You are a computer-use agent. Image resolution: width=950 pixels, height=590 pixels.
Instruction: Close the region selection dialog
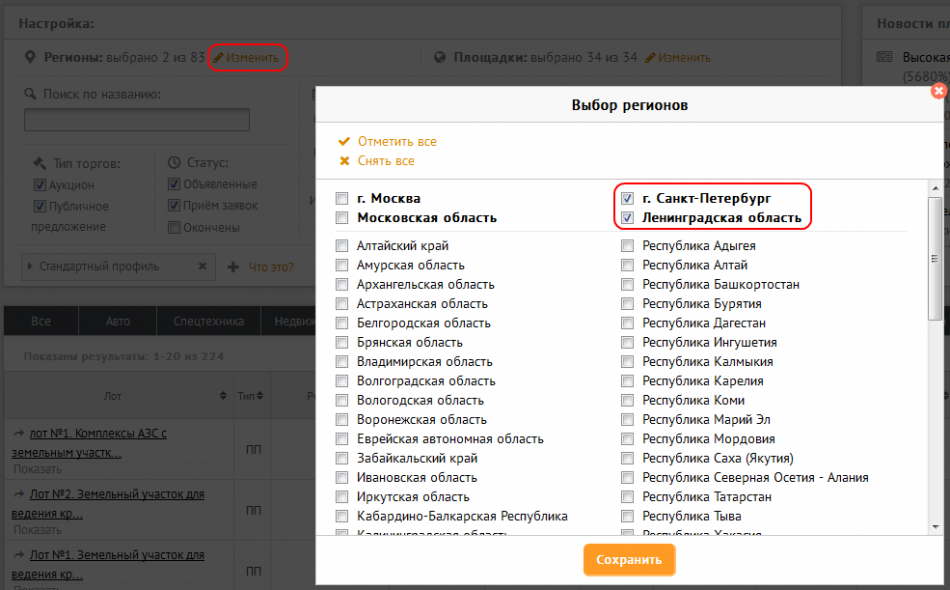pyautogui.click(x=938, y=91)
